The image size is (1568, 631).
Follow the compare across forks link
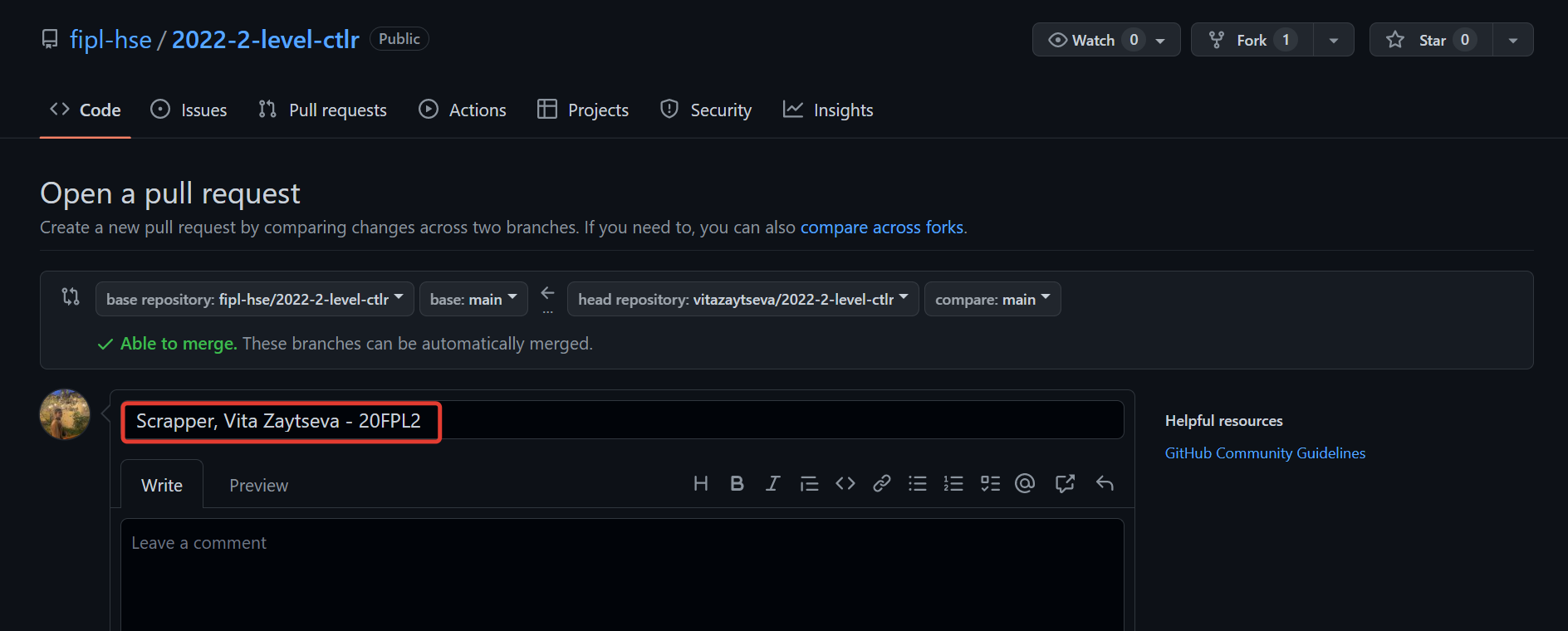click(882, 227)
